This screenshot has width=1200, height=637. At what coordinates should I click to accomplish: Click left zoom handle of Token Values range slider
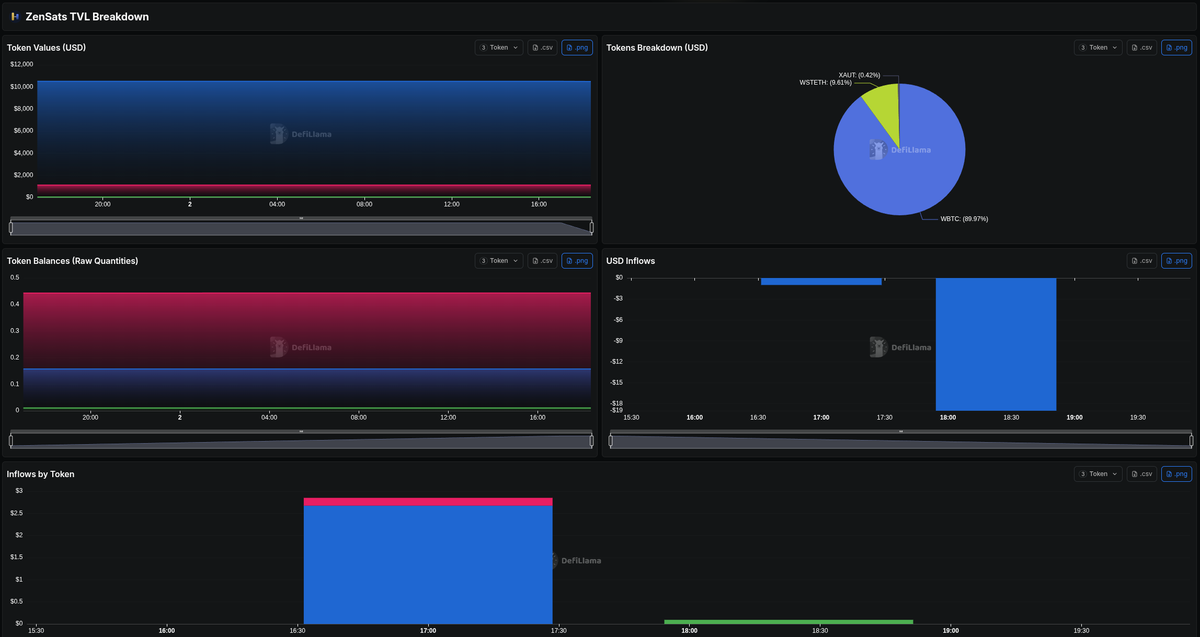11,227
